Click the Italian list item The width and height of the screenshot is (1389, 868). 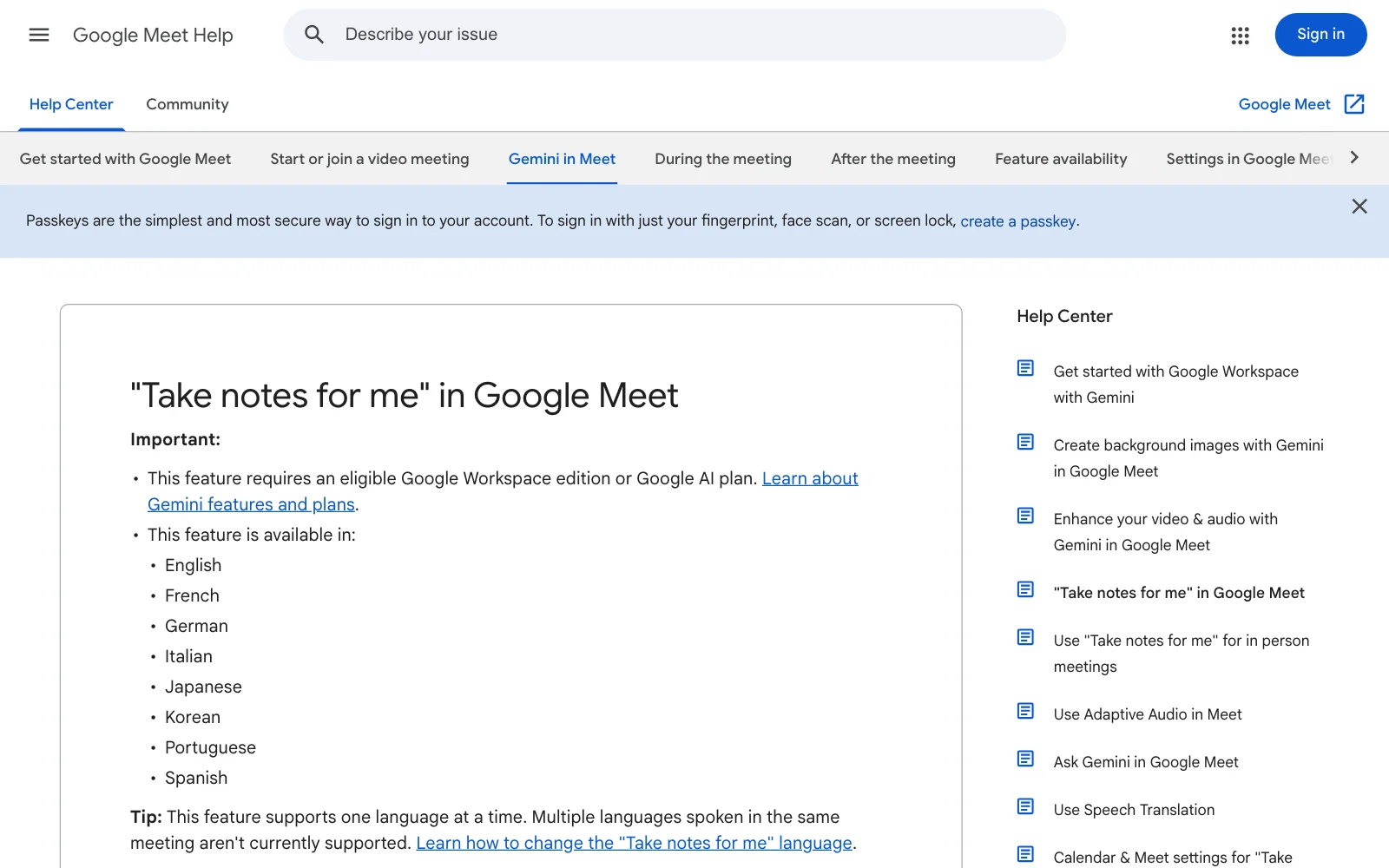tap(188, 656)
